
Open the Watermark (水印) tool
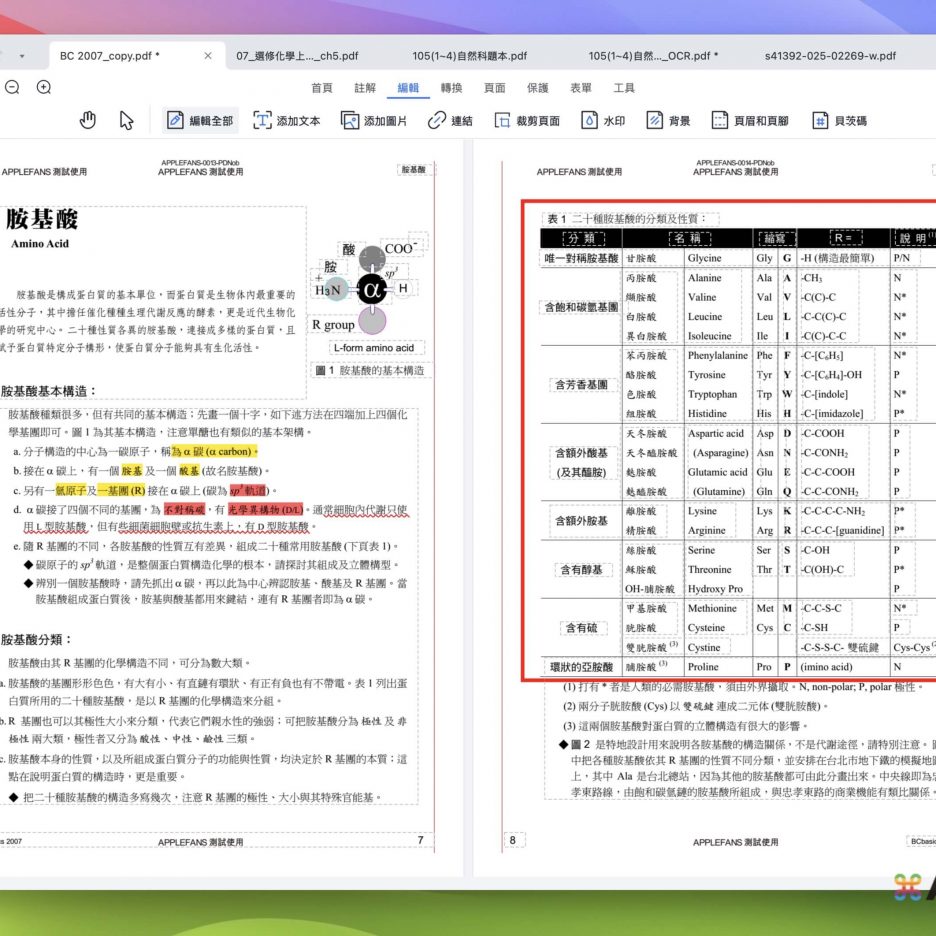[603, 121]
